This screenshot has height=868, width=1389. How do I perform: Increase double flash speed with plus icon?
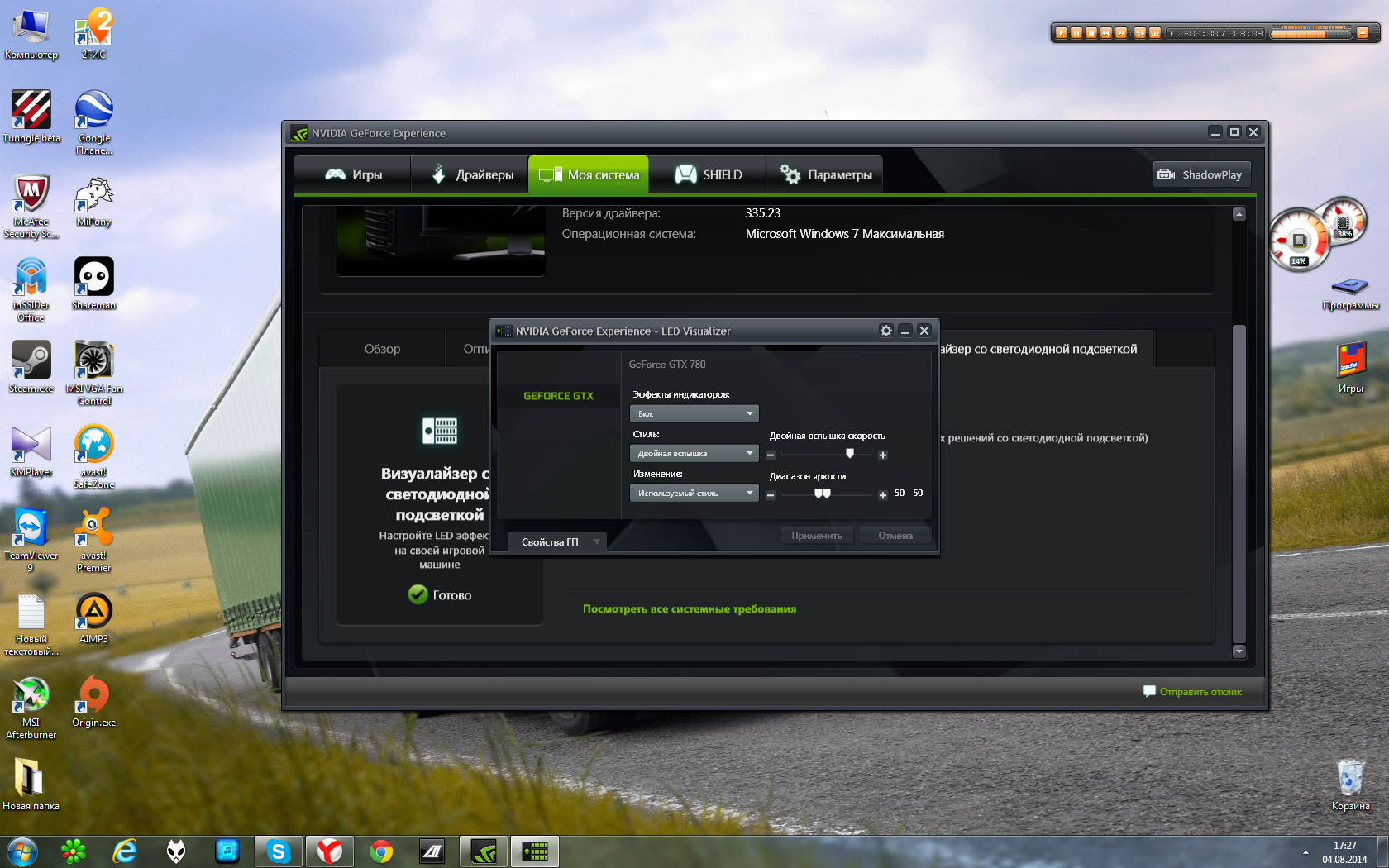[x=883, y=455]
